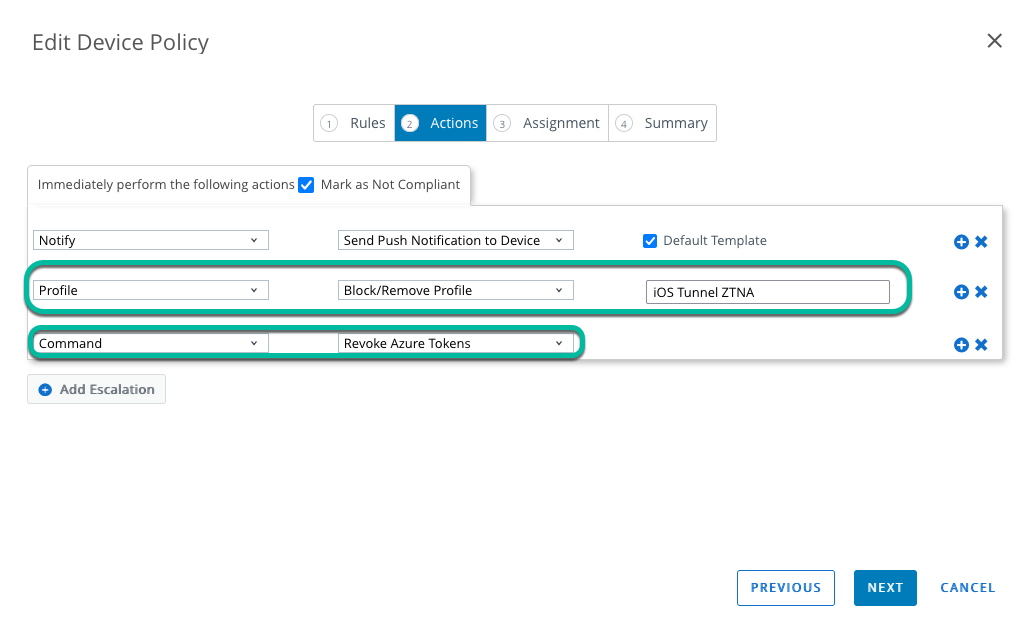Delete the Command action row
1036x620 pixels.
(x=981, y=345)
